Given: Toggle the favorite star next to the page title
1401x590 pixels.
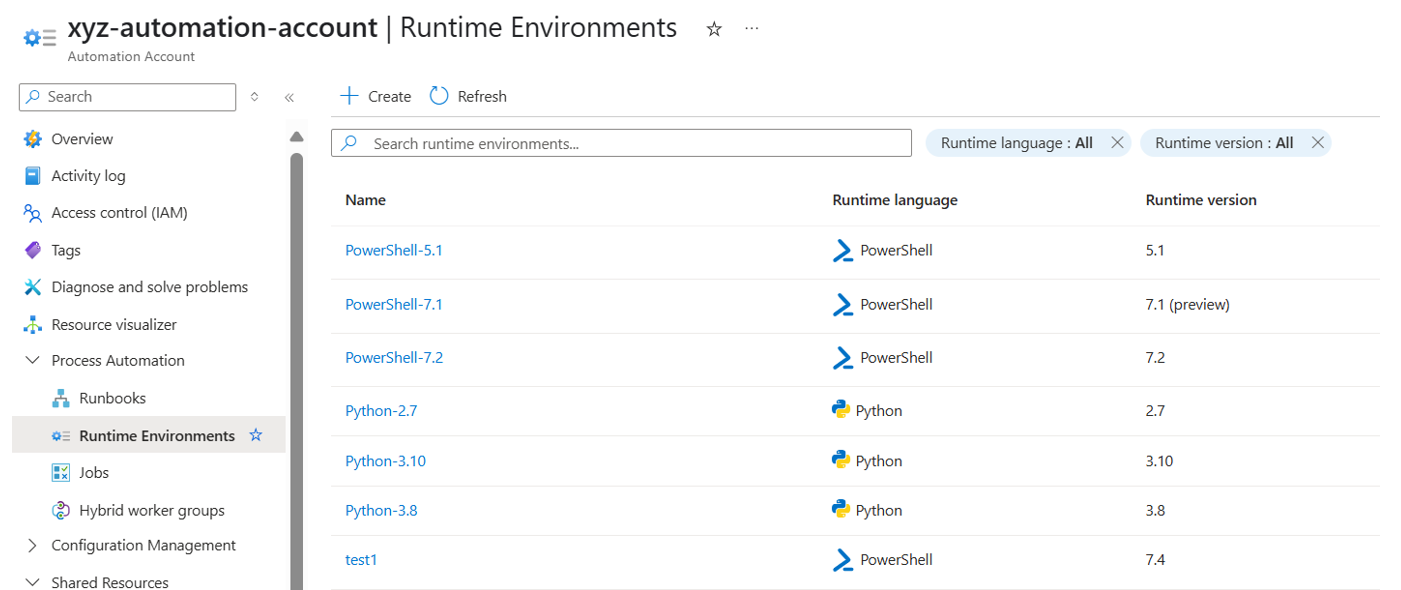Looking at the screenshot, I should tap(713, 29).
